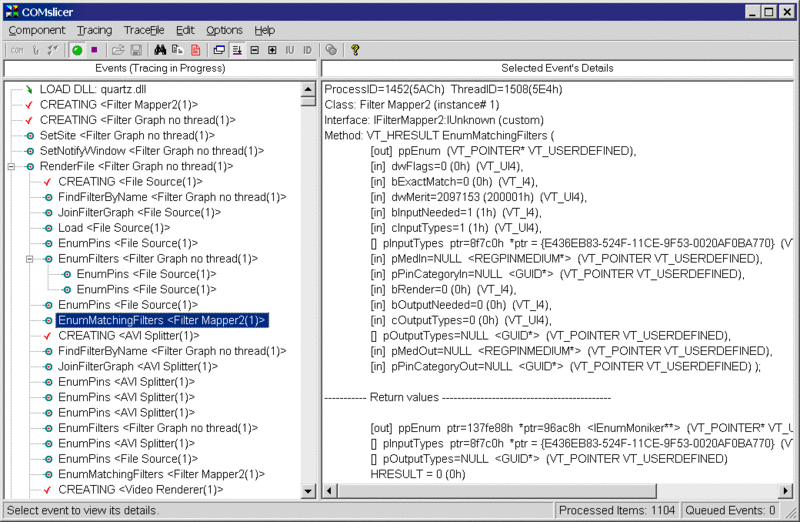Click the "Selected Event's Details" header

pyautogui.click(x=557, y=68)
